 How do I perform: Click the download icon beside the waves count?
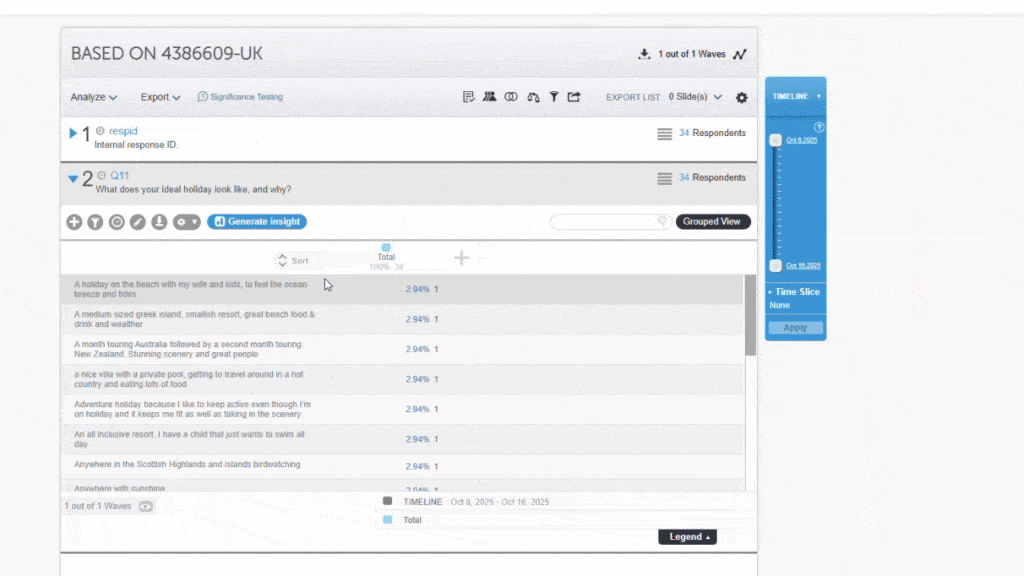[x=644, y=54]
